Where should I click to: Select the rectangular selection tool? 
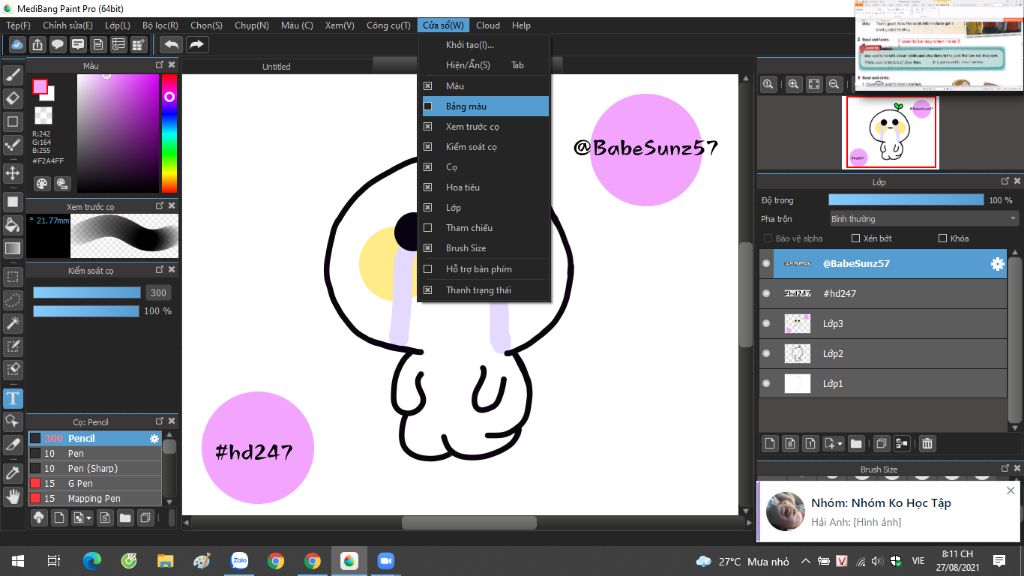[x=12, y=277]
